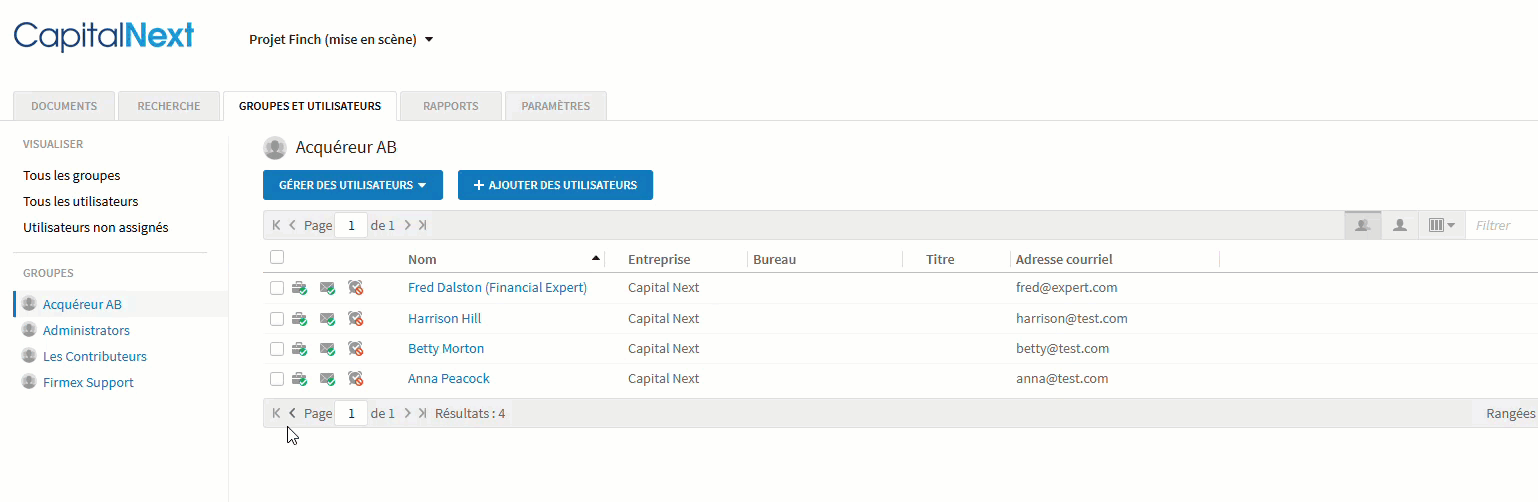Sort by the Titre column header
This screenshot has width=1538, height=502.
tap(940, 259)
